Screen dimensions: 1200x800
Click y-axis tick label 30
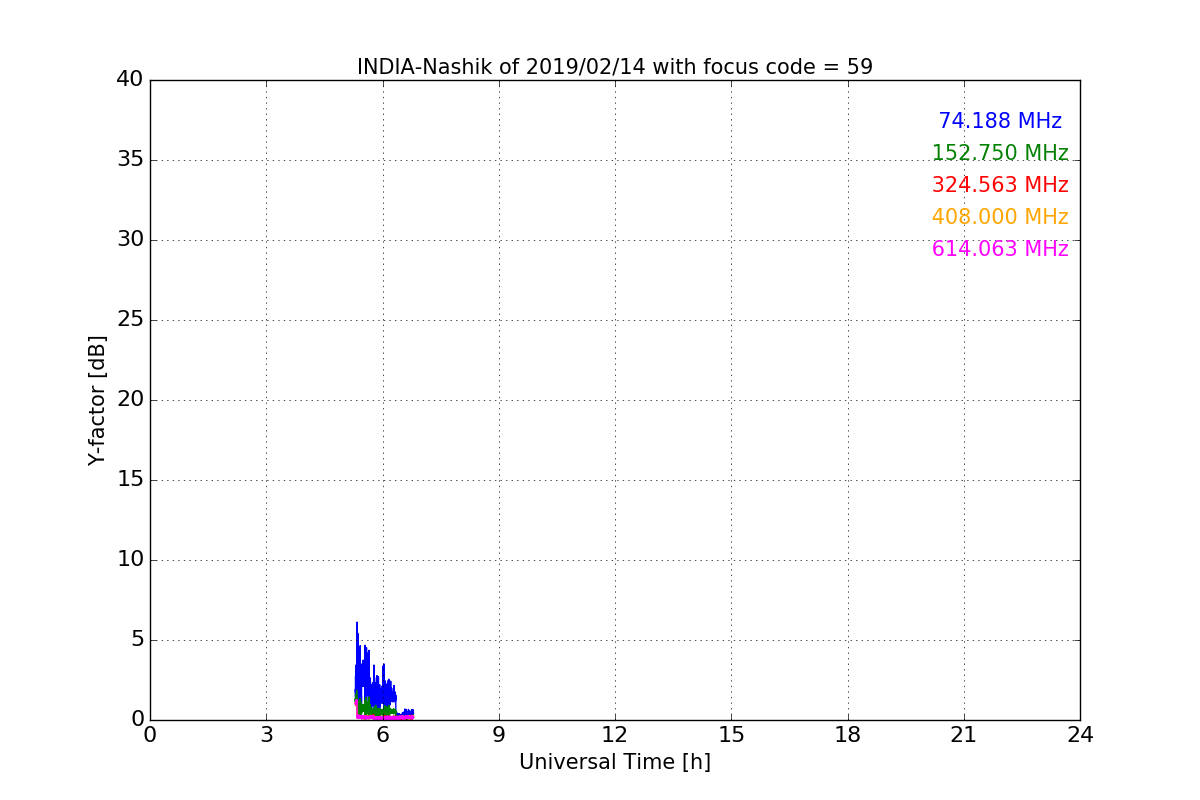[x=130, y=240]
